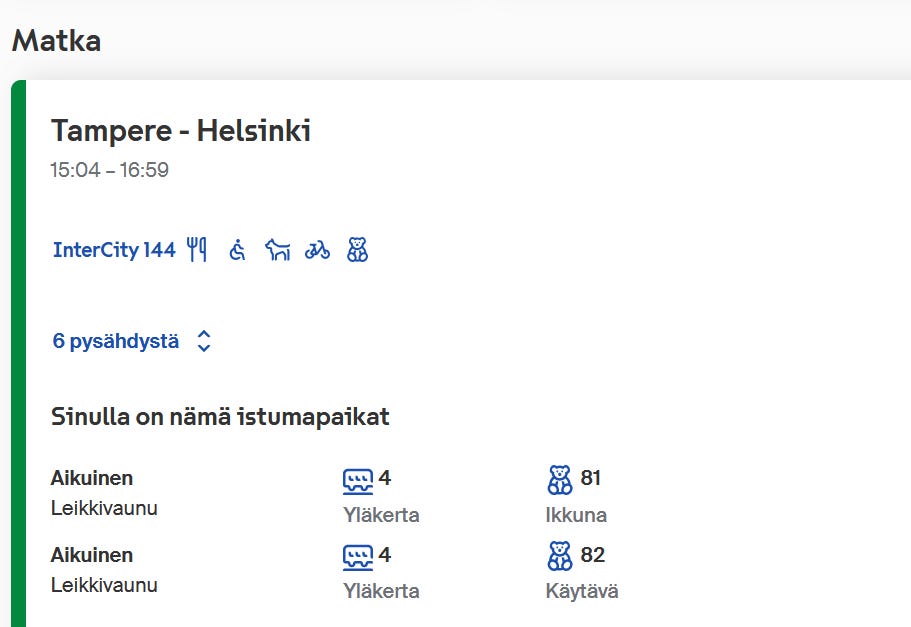The width and height of the screenshot is (911, 627).
Task: Click the pets allowed dog icon
Action: [x=278, y=250]
